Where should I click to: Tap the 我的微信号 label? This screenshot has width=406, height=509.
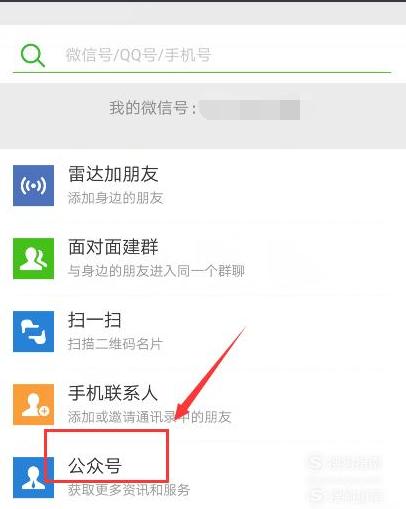click(x=153, y=108)
